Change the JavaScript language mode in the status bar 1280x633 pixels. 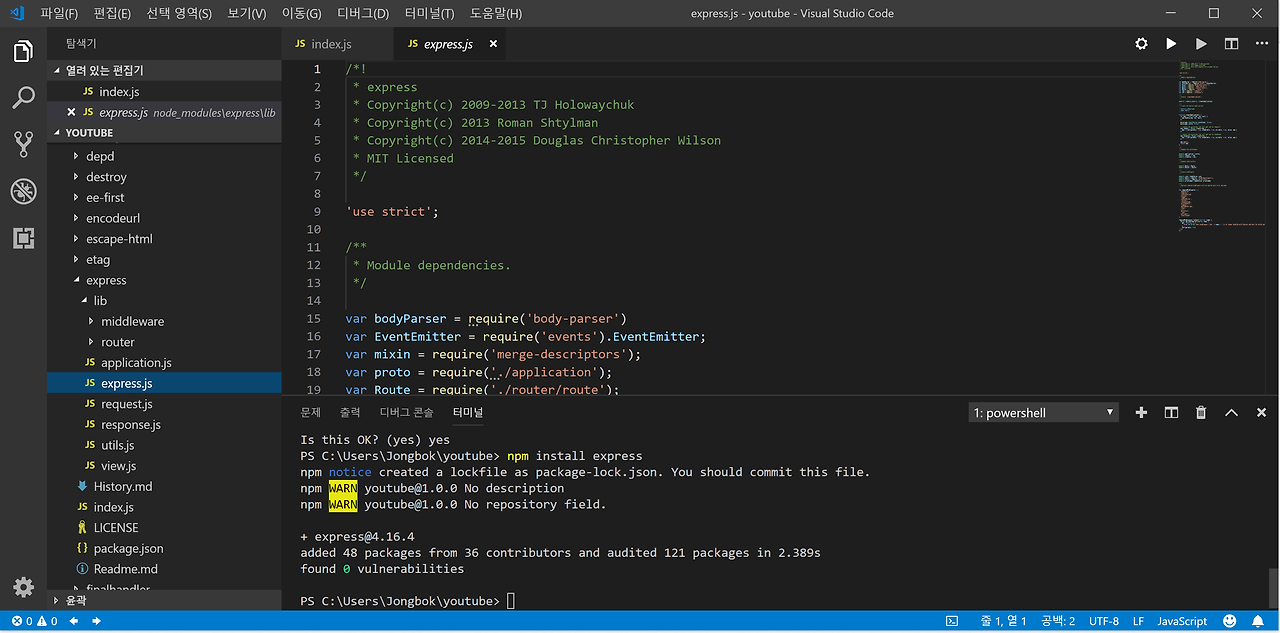[x=1182, y=621]
